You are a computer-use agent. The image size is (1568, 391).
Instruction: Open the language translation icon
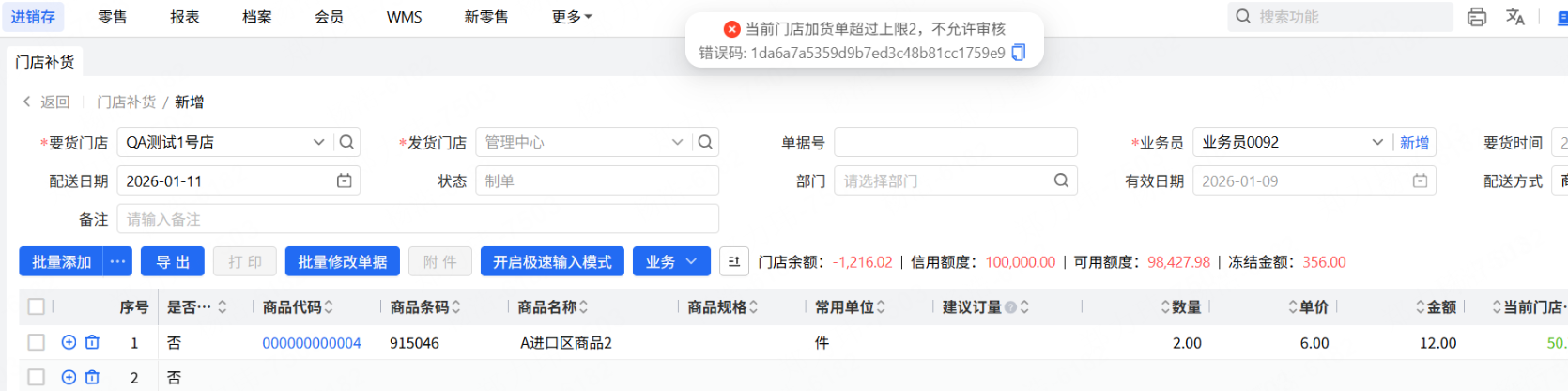click(x=1515, y=17)
